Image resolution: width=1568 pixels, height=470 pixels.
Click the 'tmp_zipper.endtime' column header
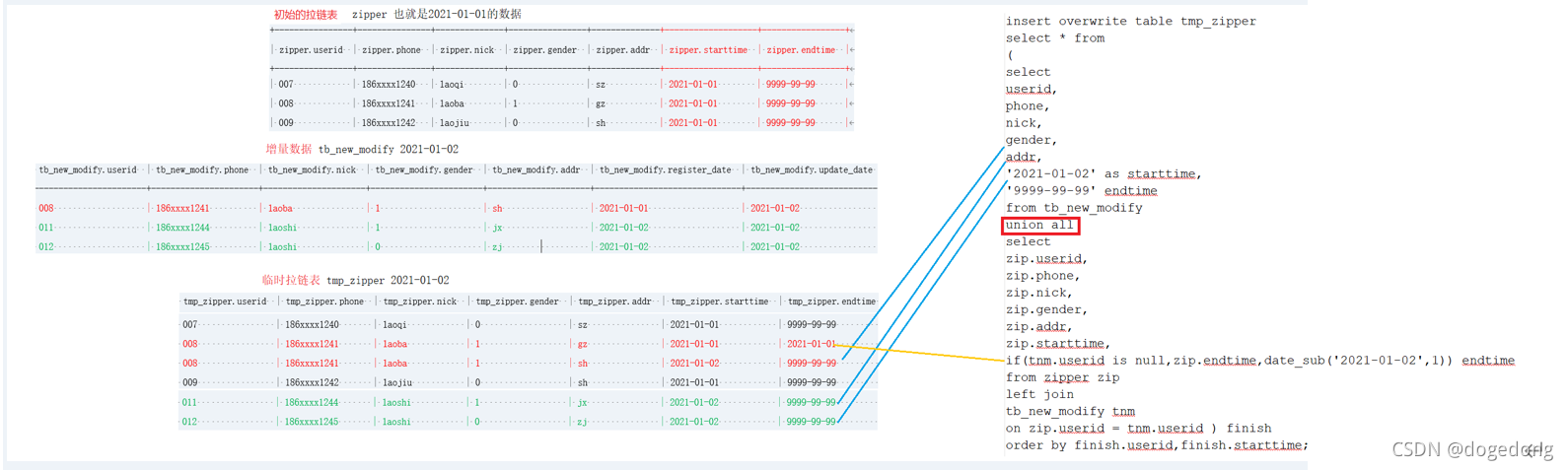tap(831, 302)
